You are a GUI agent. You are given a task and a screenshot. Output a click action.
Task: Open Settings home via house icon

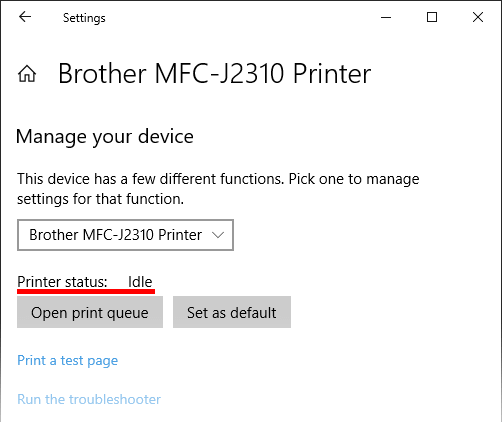(x=27, y=74)
